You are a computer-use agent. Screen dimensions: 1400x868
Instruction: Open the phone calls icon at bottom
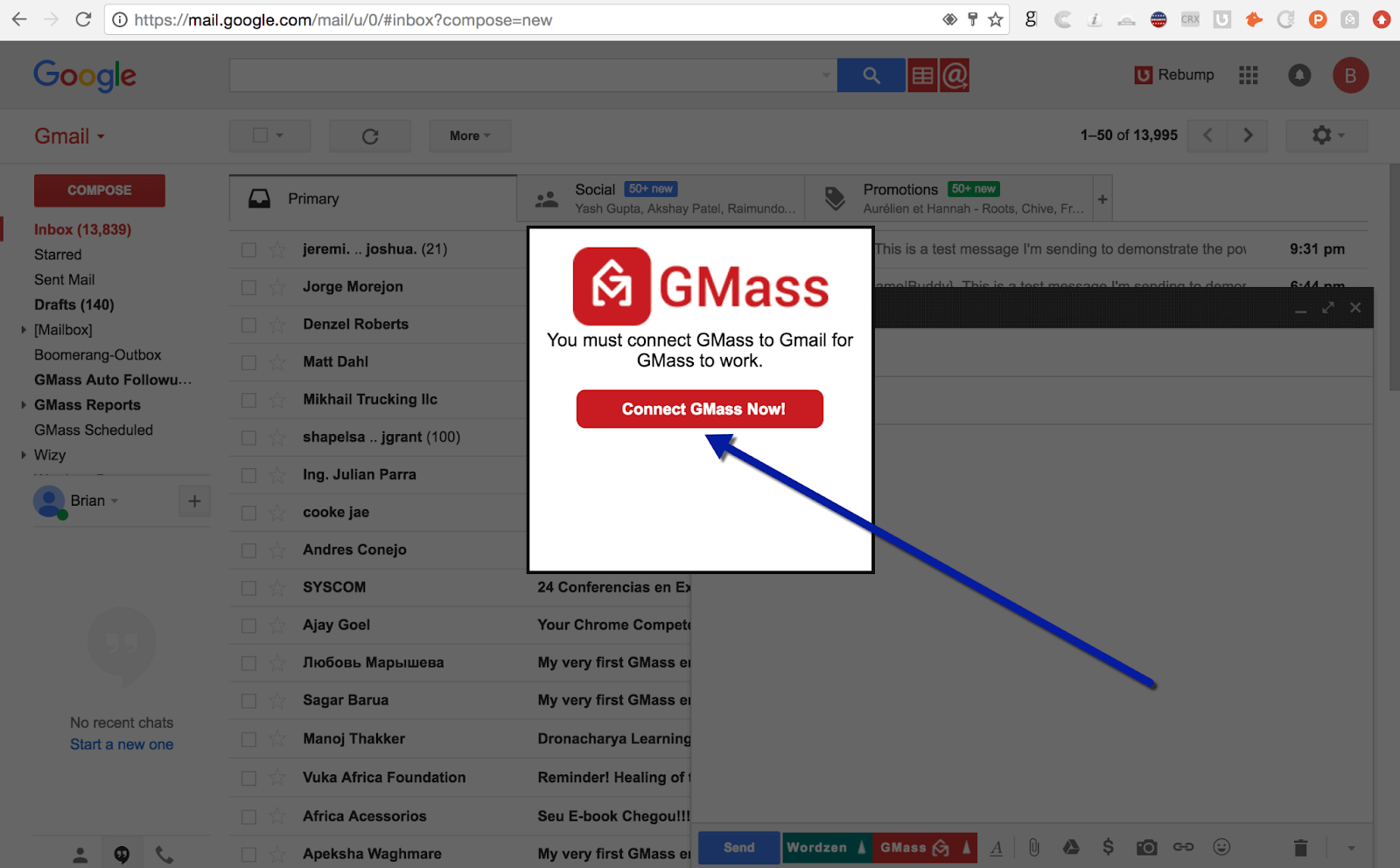164,855
